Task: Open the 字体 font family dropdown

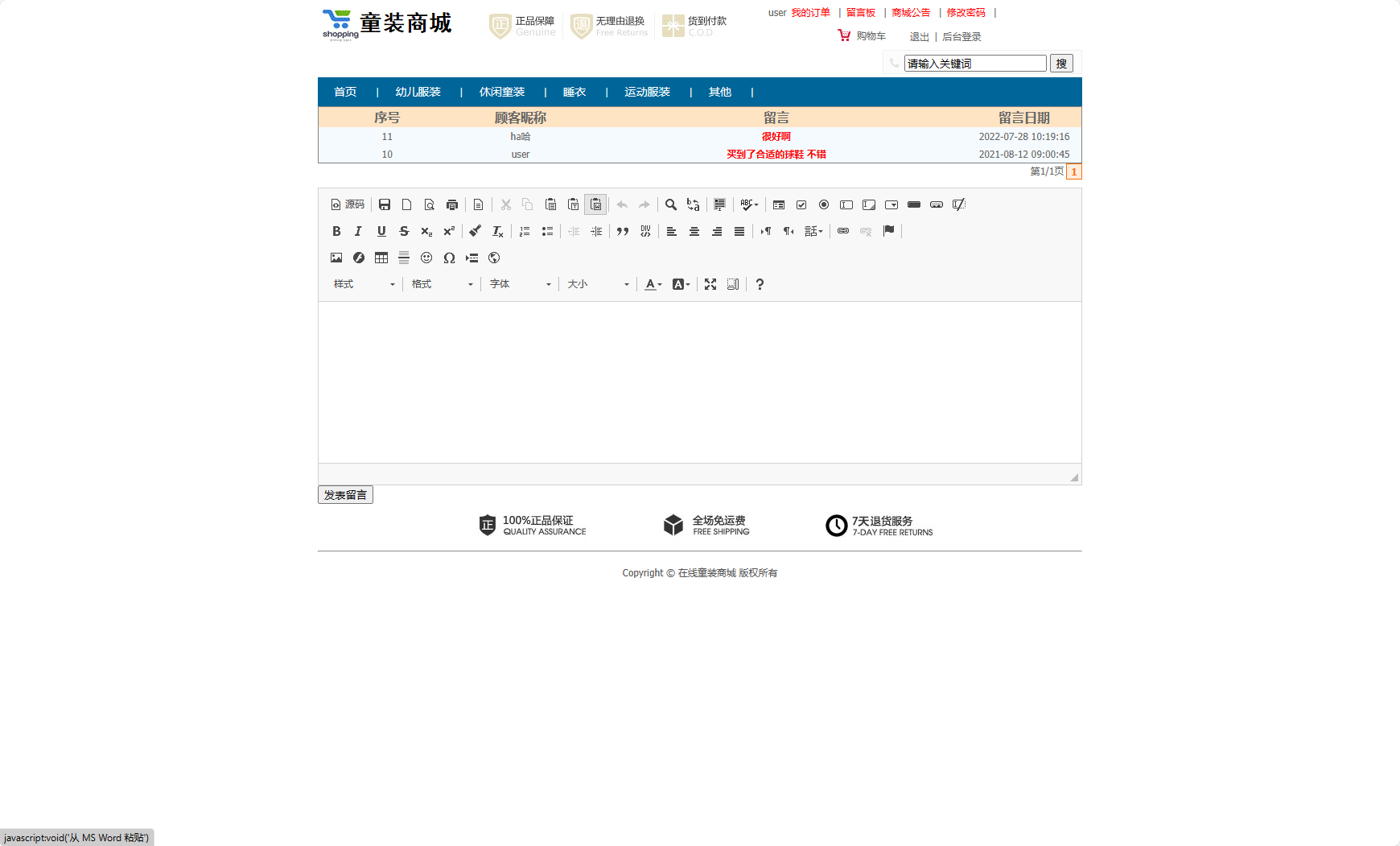Action: (x=519, y=284)
